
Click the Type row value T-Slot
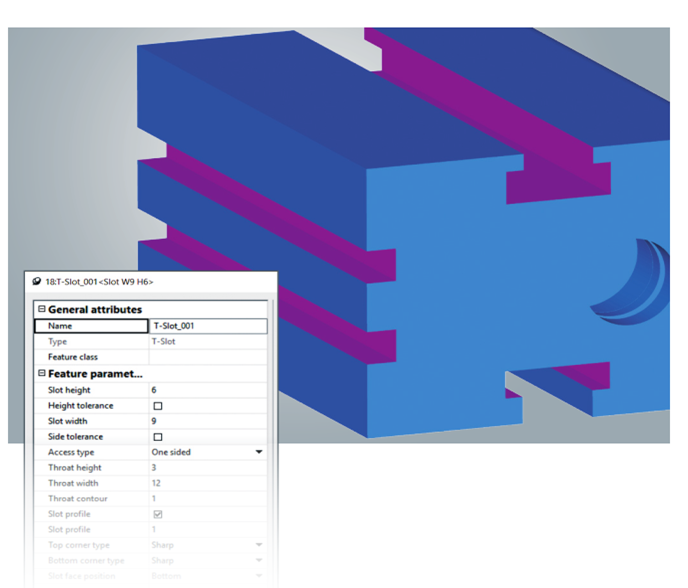(163, 341)
